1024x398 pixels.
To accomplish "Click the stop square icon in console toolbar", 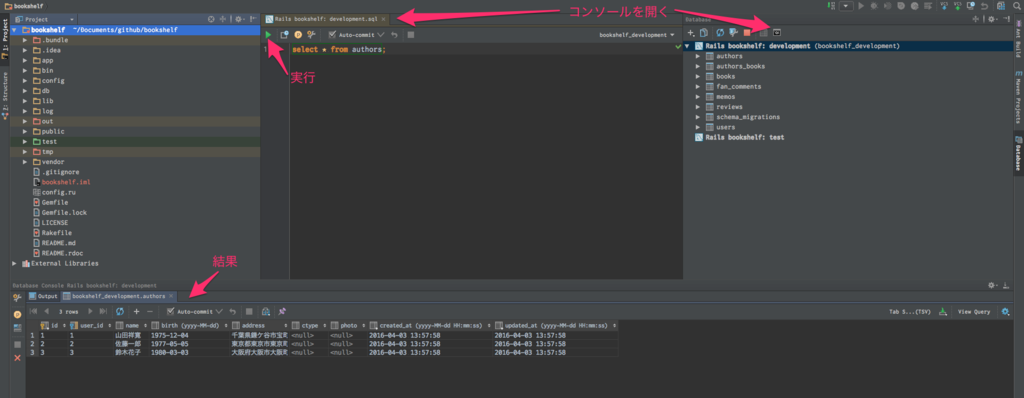I will pyautogui.click(x=410, y=35).
